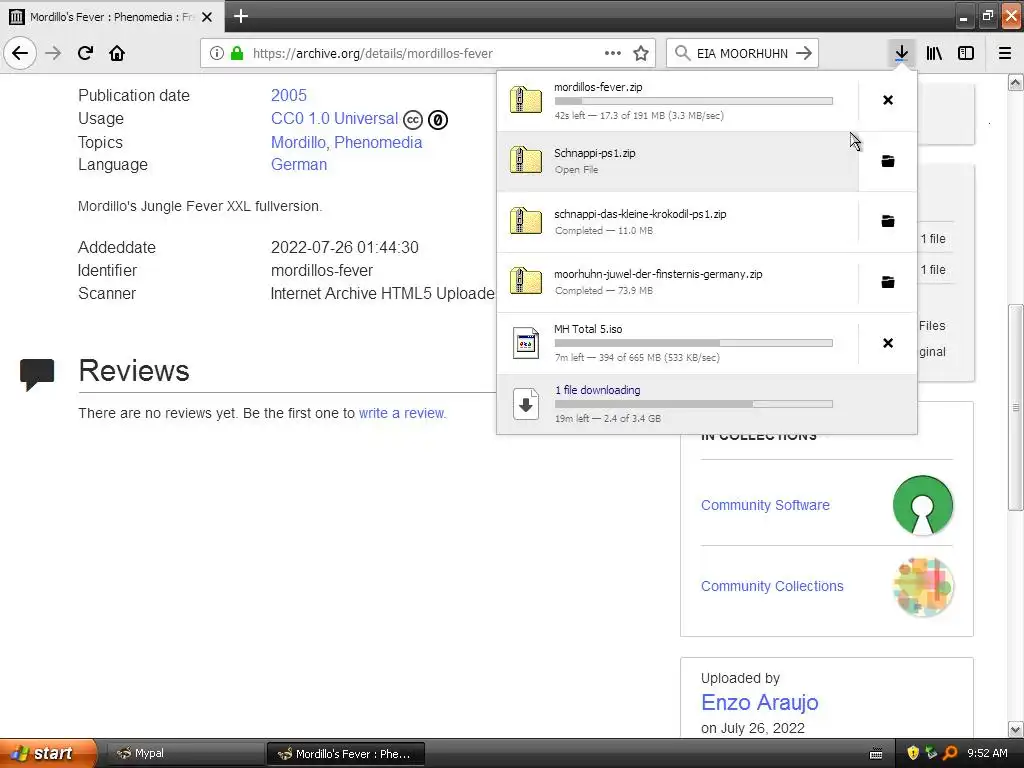Open the CC0 1.0 Universal license link
Screen dimensions: 1024x768
(x=334, y=119)
